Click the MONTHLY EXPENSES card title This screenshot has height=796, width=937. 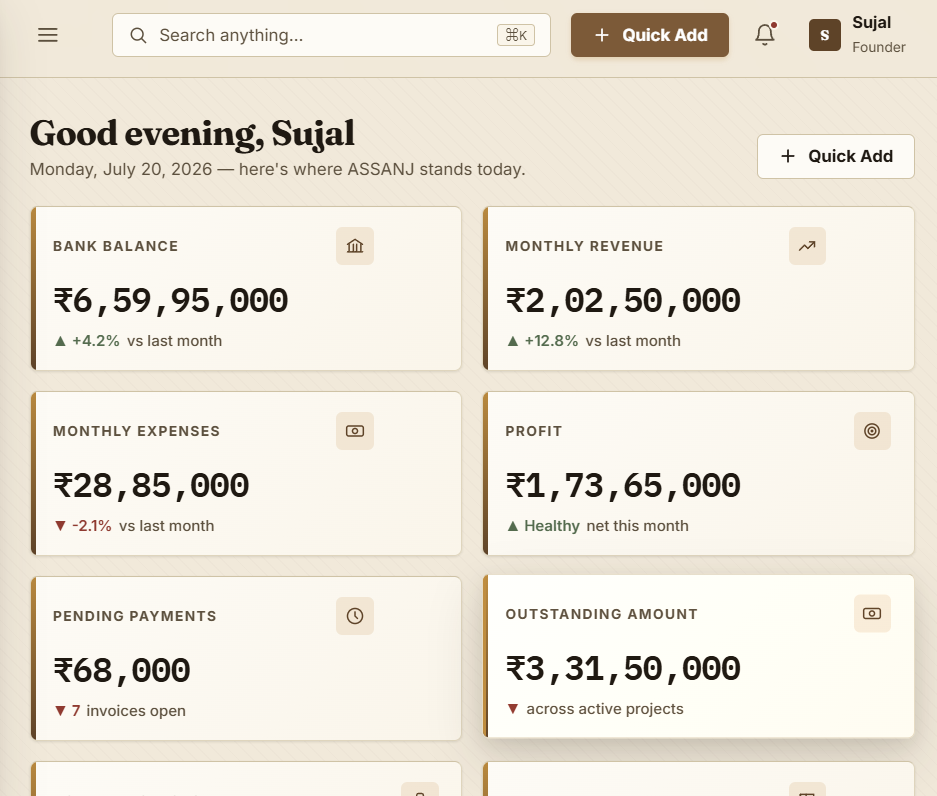pos(137,431)
